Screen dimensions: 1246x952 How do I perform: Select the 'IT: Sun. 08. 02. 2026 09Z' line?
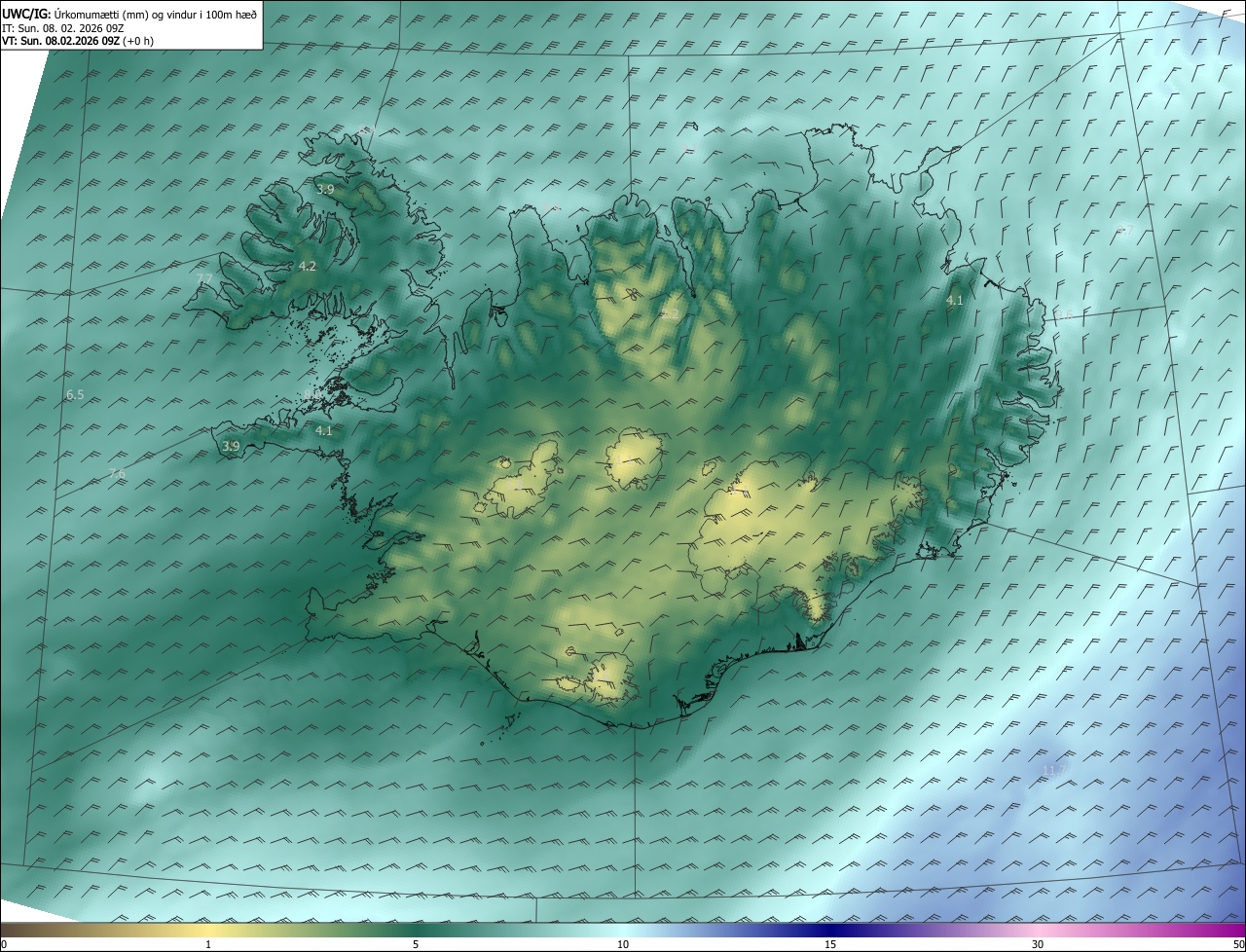tap(64, 27)
